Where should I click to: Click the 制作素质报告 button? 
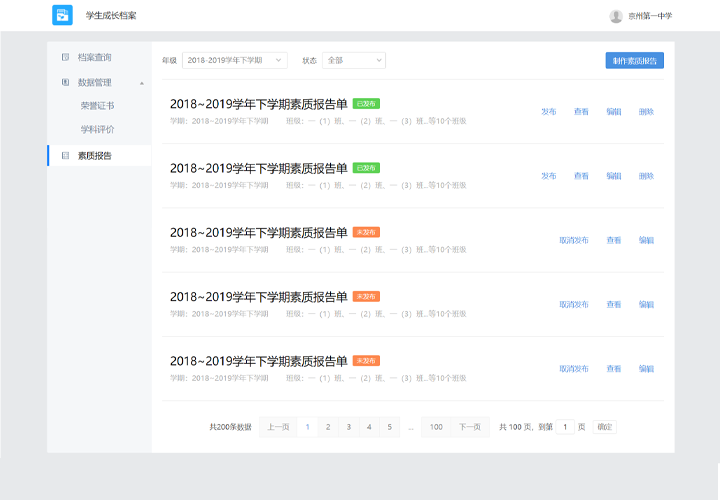[x=634, y=60]
